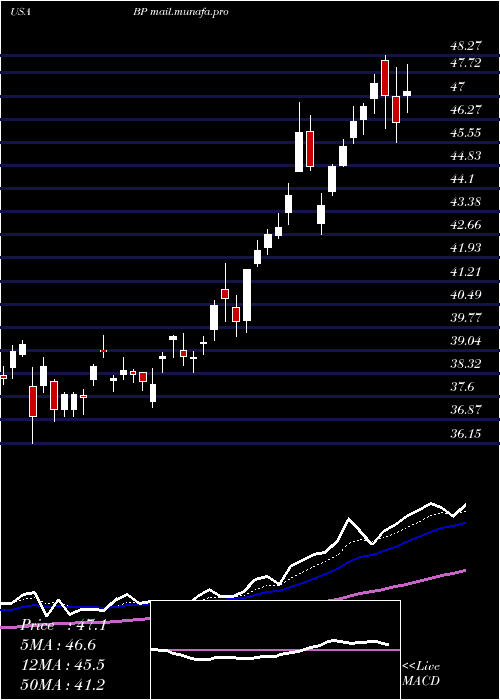Viewport: 500px width, 700px height.
Task: Click the BP mail.munafa.pro chart title
Action: 181,12
